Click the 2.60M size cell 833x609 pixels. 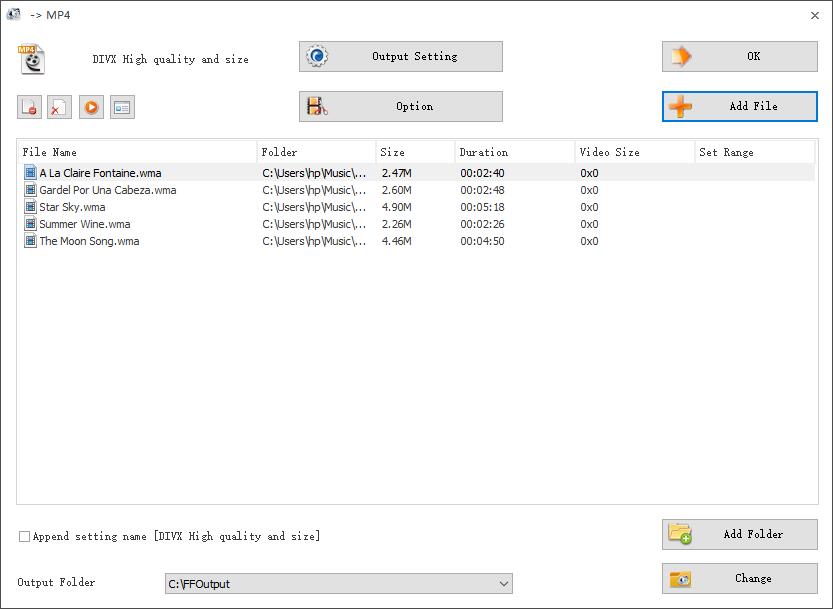[x=396, y=190]
